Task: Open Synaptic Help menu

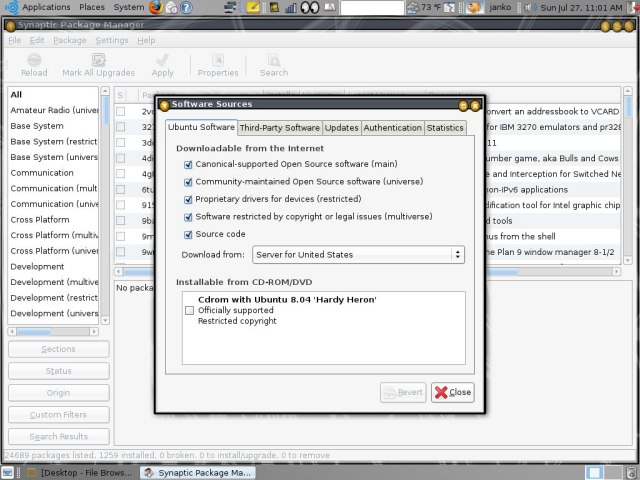Action: pyautogui.click(x=146, y=40)
